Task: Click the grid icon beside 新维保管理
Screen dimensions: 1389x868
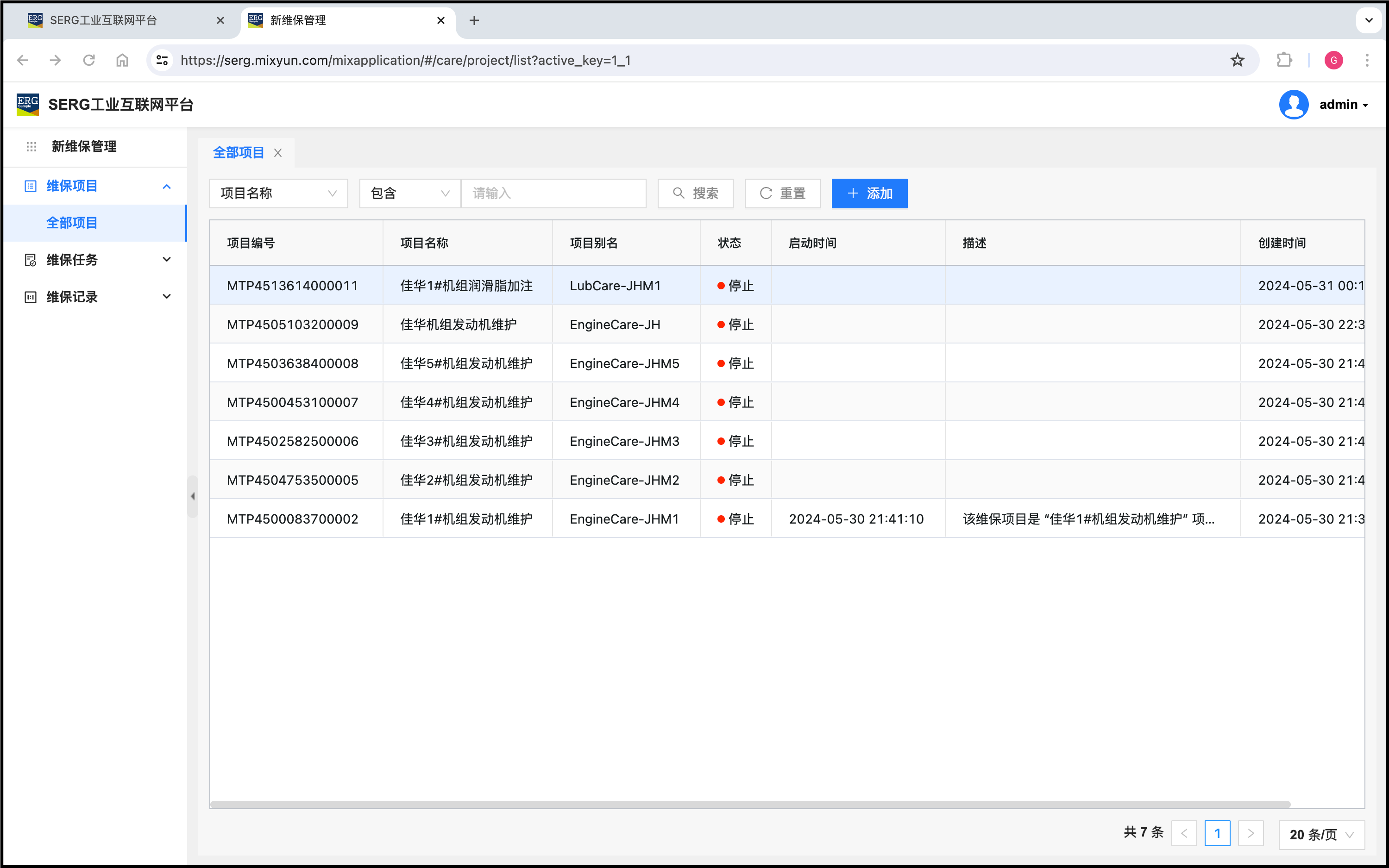Action: 31,147
